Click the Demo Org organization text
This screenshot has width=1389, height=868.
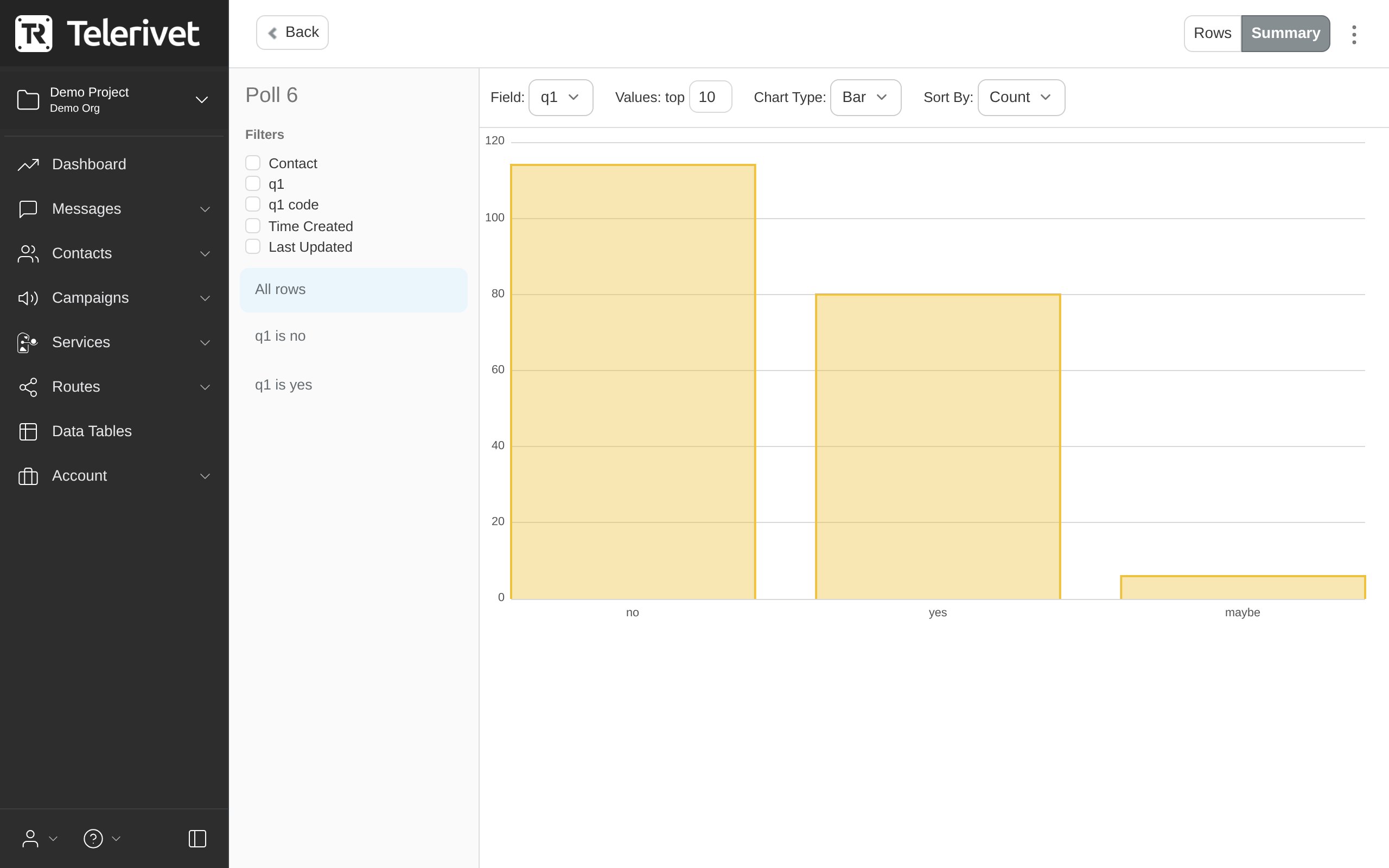(75, 108)
